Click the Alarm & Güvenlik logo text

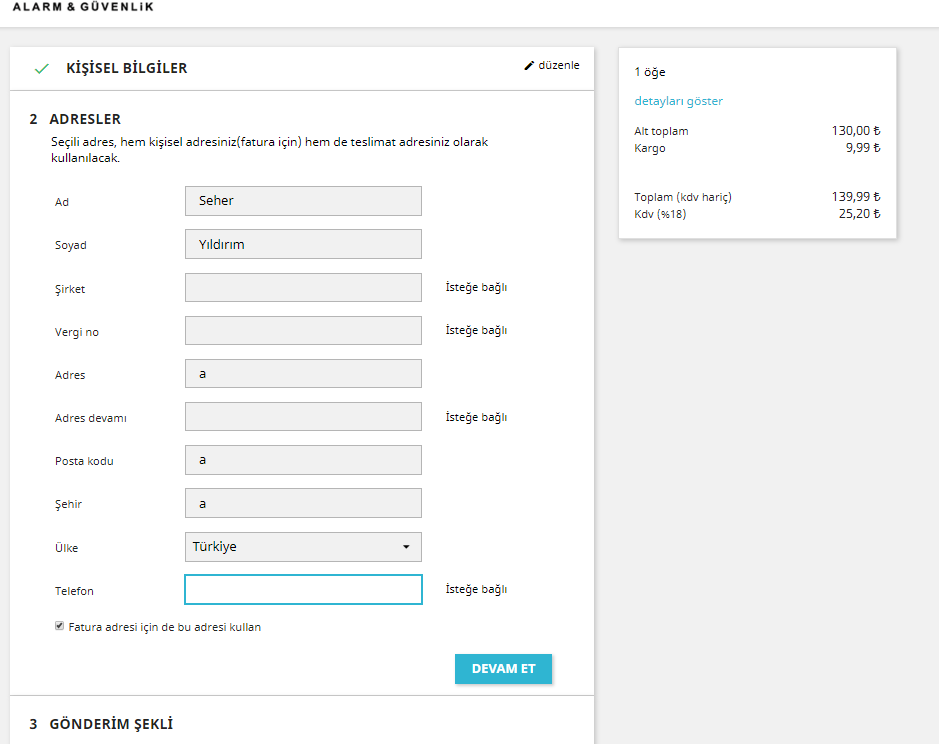(83, 7)
